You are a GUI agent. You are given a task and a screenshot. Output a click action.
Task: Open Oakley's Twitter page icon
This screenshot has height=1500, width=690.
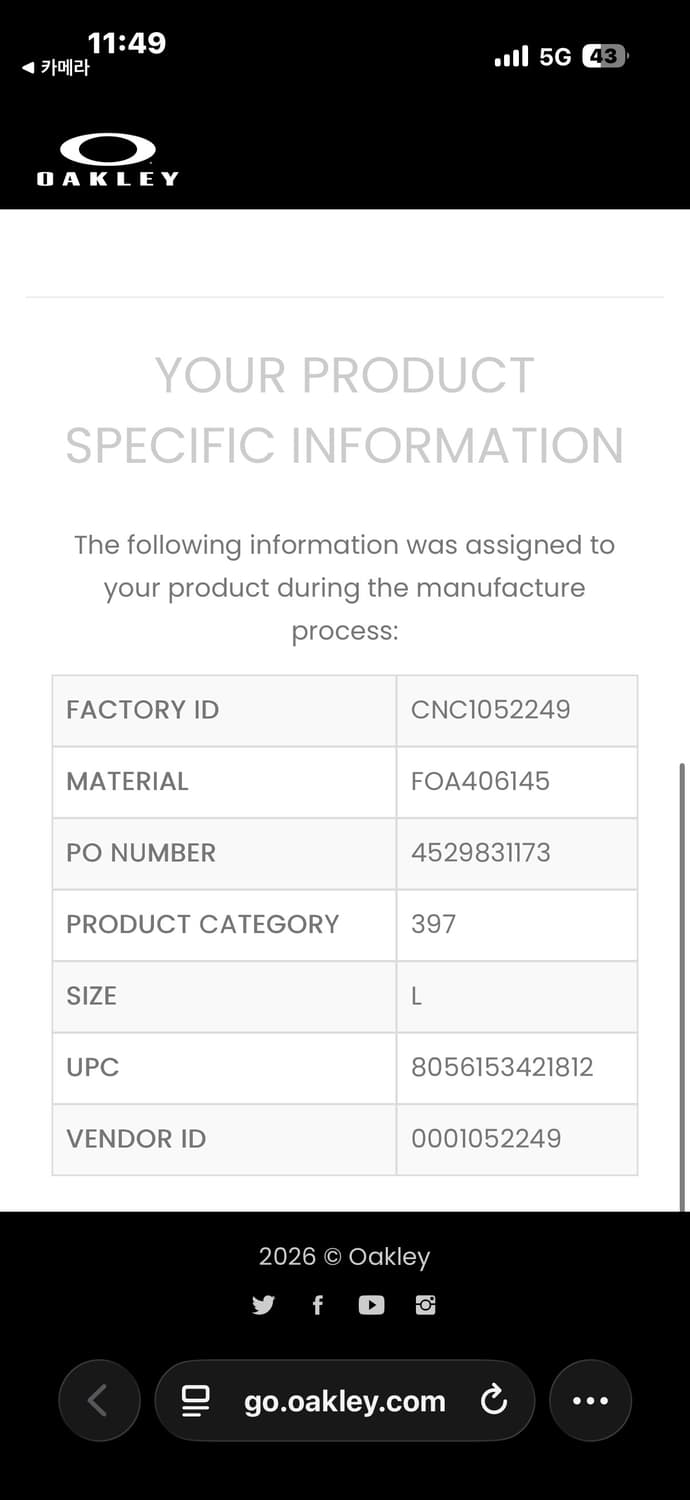263,1305
